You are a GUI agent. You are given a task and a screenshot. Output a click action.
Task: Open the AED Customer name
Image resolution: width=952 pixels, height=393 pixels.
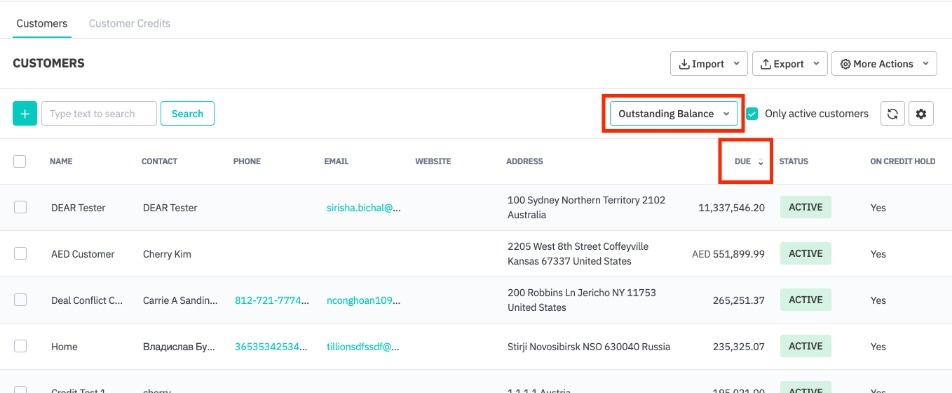tap(83, 254)
